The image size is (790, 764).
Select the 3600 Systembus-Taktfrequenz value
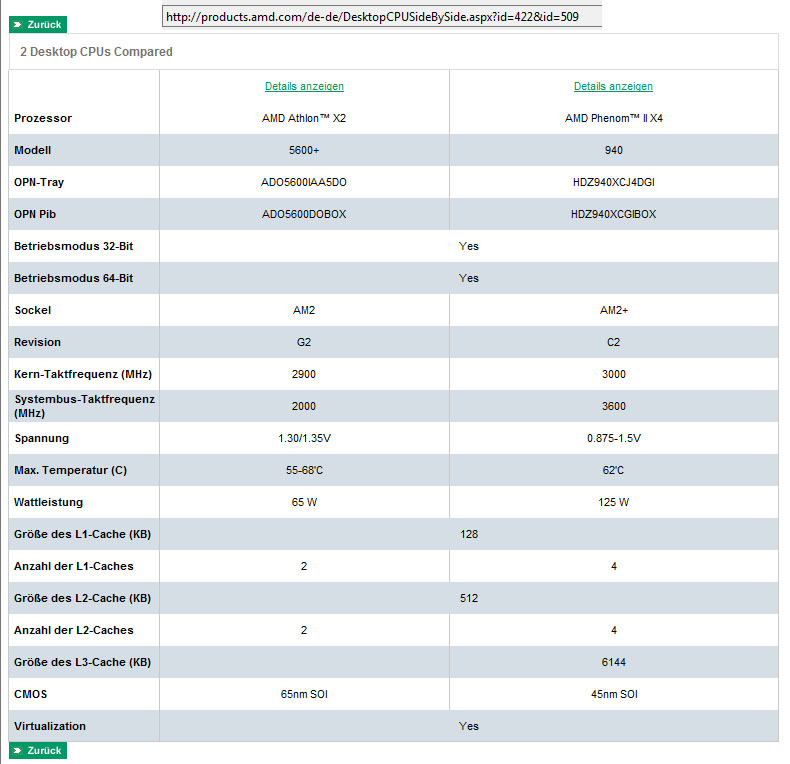pyautogui.click(x=613, y=406)
